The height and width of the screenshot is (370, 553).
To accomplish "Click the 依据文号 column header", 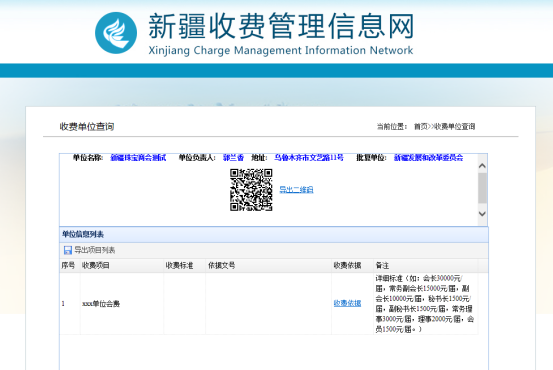I will pos(269,266).
